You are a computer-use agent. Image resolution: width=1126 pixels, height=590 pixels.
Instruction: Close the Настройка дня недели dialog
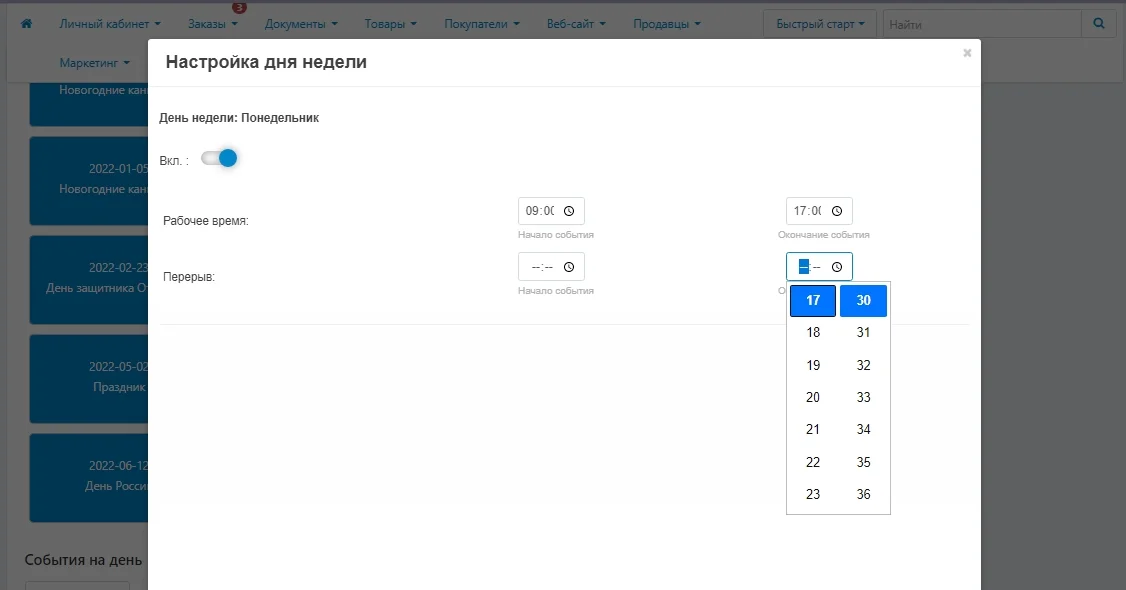967,53
